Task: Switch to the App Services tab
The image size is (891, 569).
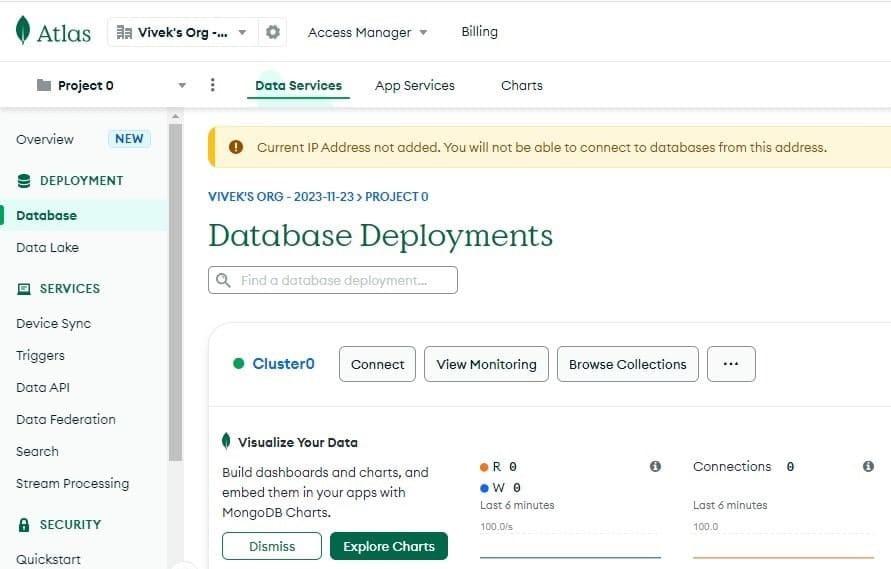Action: [x=414, y=85]
